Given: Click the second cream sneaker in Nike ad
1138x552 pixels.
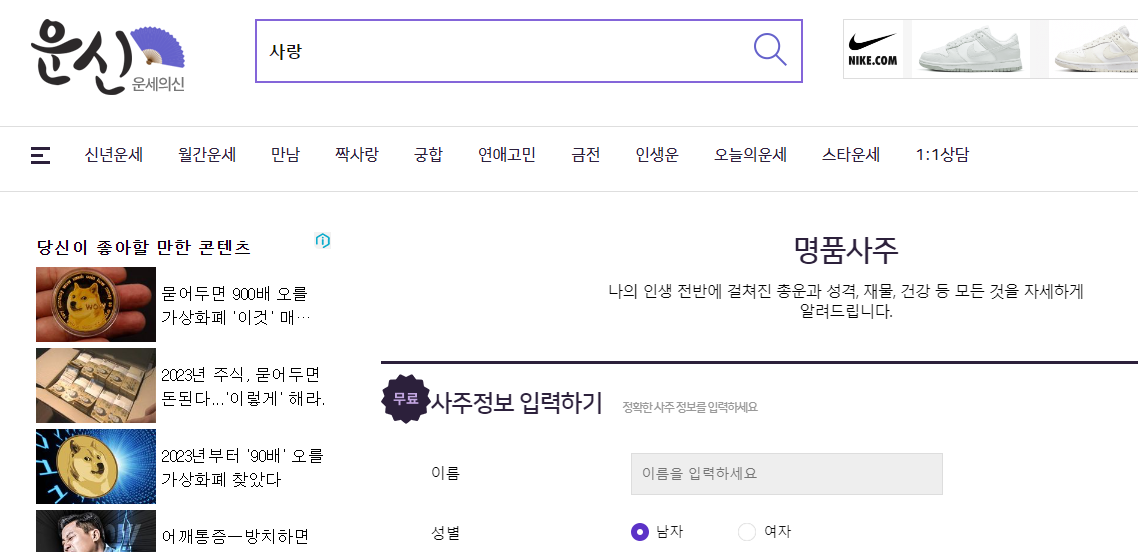Looking at the screenshot, I should (1095, 49).
